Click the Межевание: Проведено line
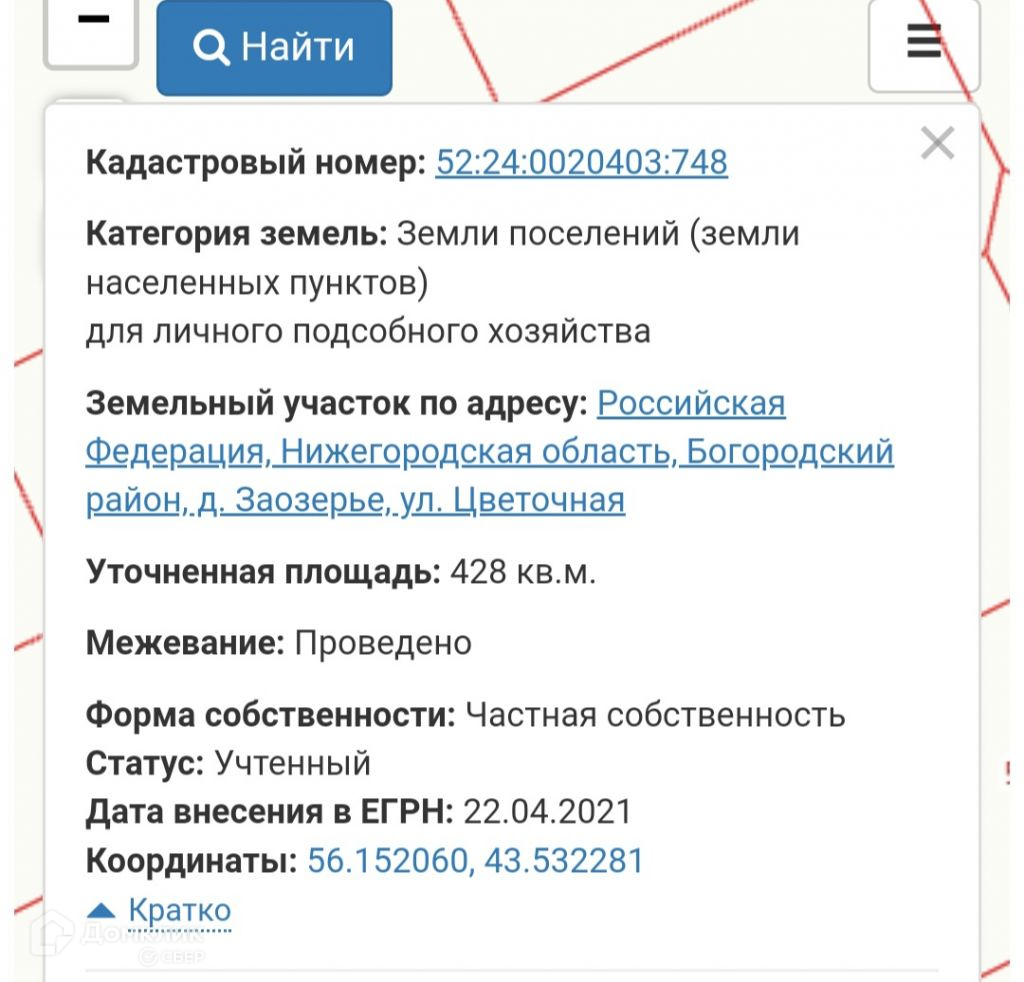This screenshot has width=1024, height=982. coord(279,643)
